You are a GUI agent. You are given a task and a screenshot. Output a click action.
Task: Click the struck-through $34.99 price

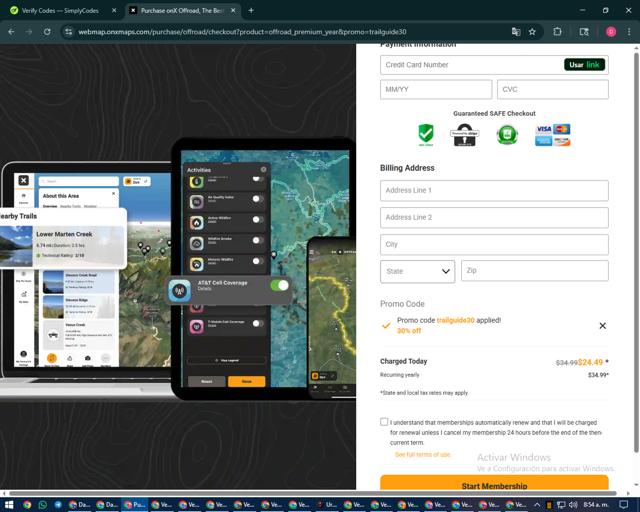[567, 363]
